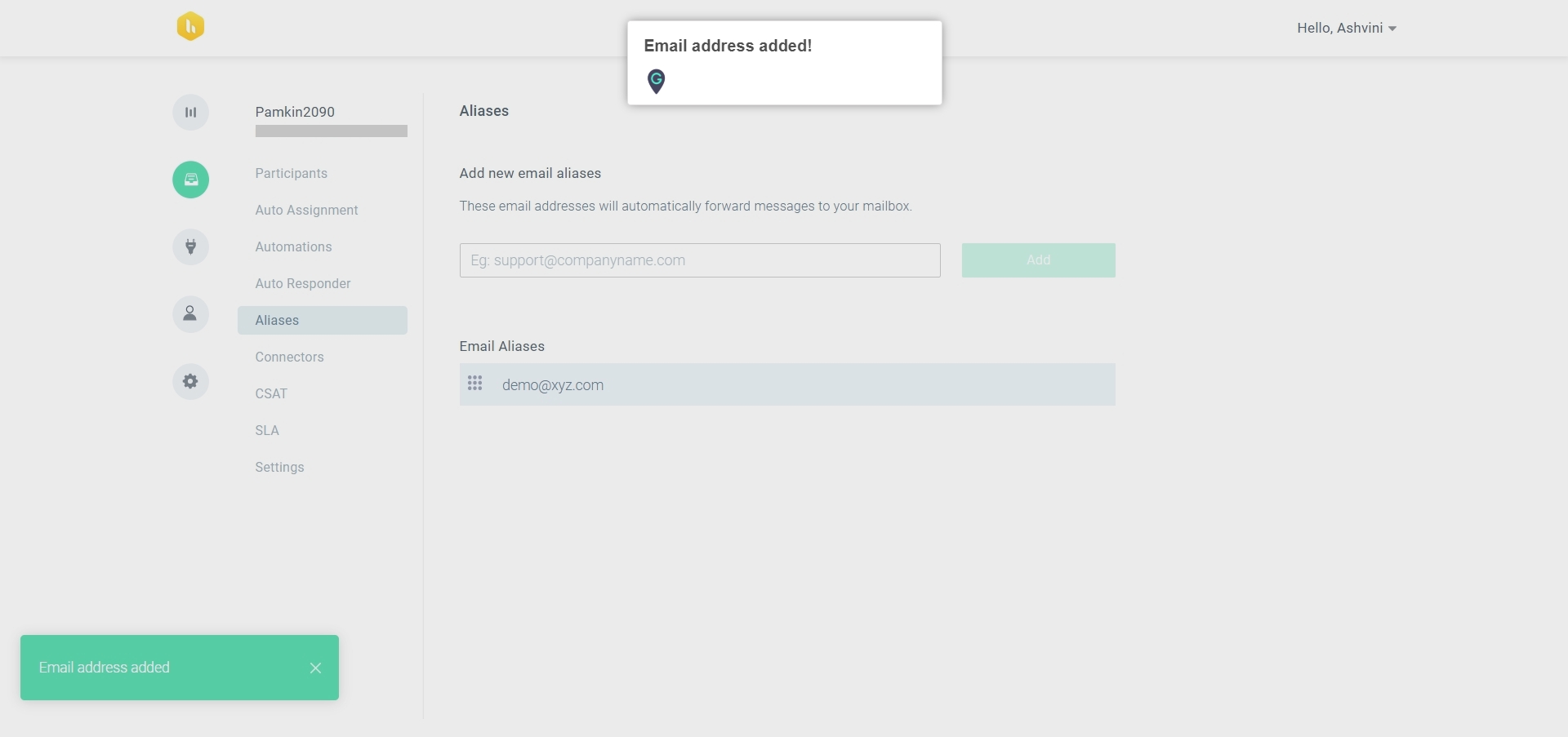
Task: Go to Auto Assignment settings
Action: click(306, 210)
